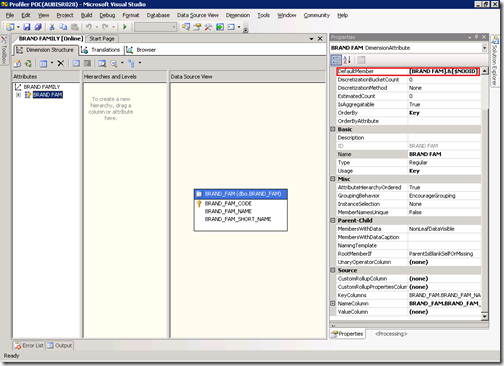504x366 pixels.
Task: Select the BRAND_FAM_SHORT_NAME column
Action: pyautogui.click(x=238, y=219)
